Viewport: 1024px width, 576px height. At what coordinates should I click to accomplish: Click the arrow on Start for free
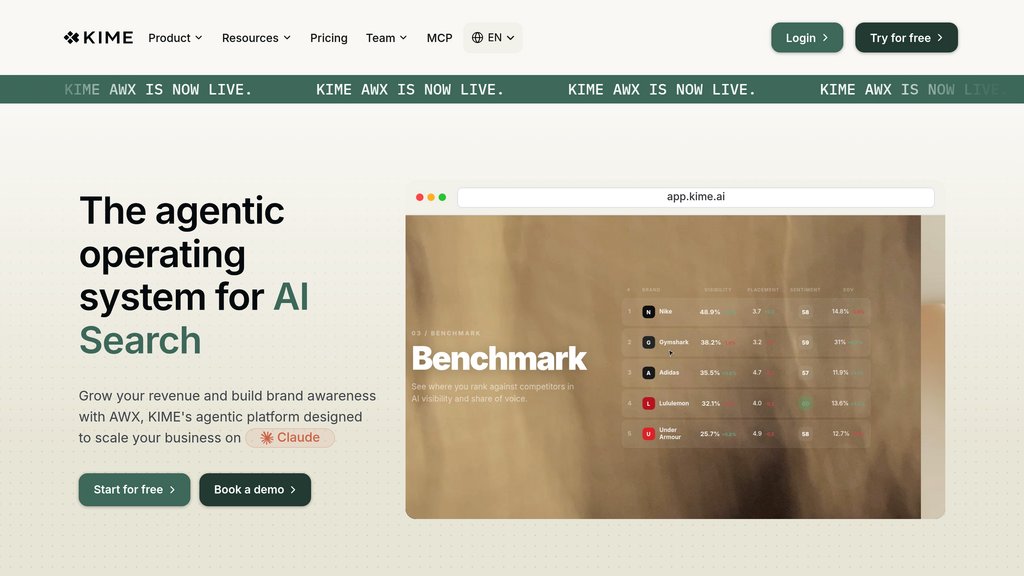click(x=172, y=490)
